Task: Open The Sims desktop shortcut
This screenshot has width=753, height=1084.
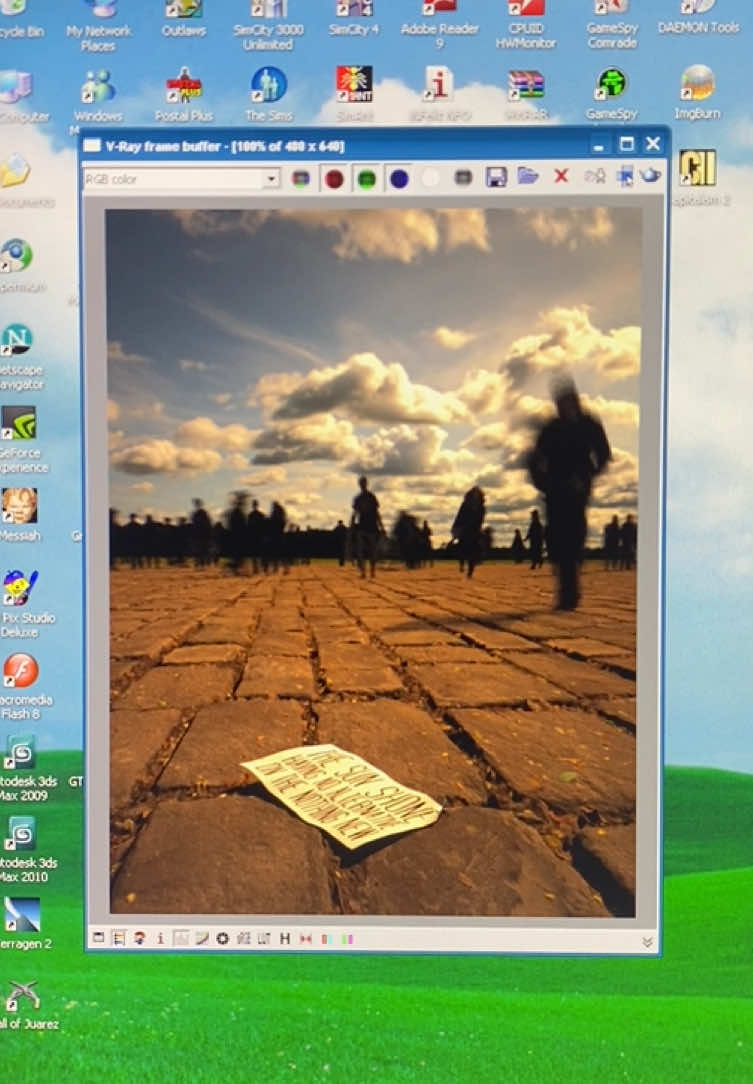Action: click(268, 95)
